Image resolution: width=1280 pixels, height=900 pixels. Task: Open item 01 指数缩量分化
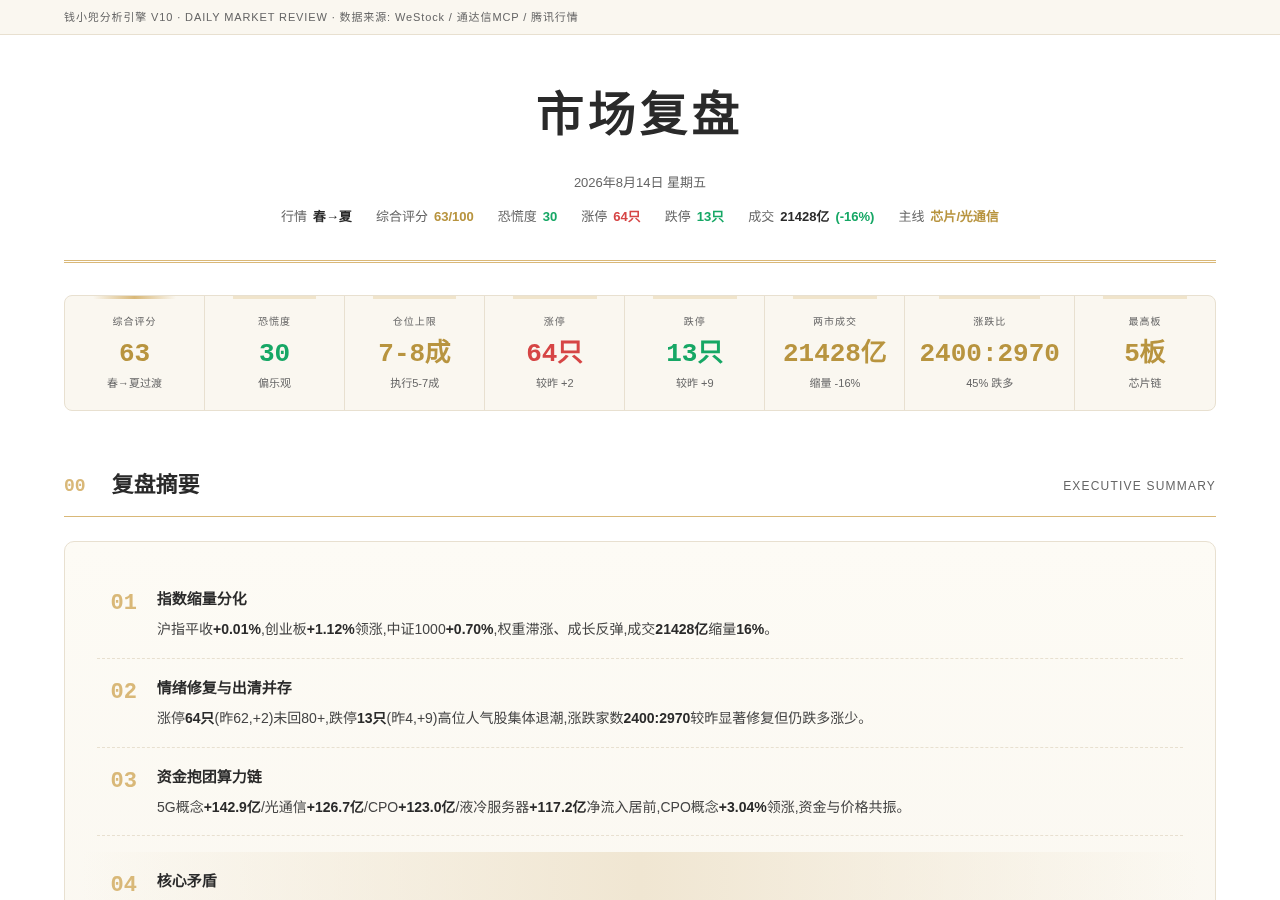[640, 614]
